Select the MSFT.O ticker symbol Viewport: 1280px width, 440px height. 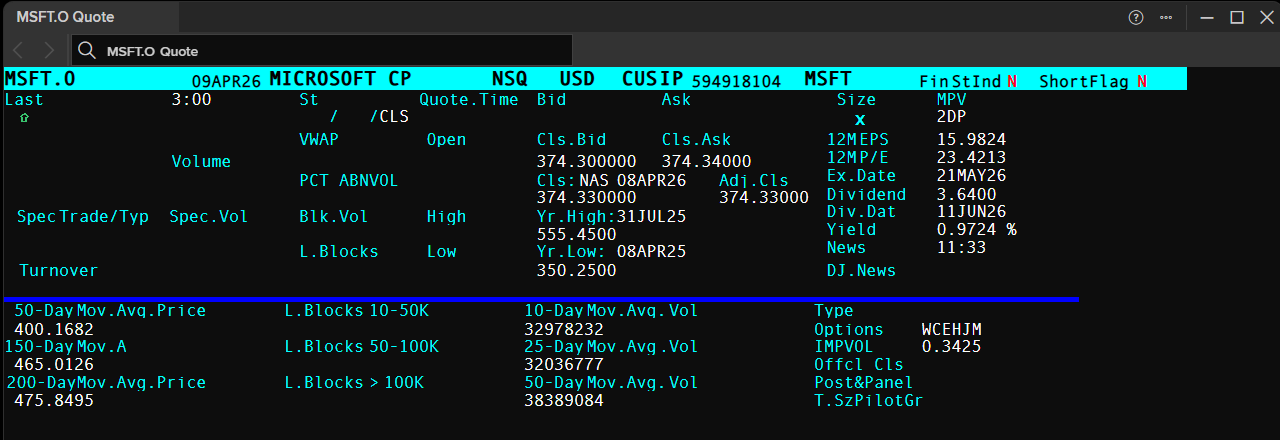point(40,79)
